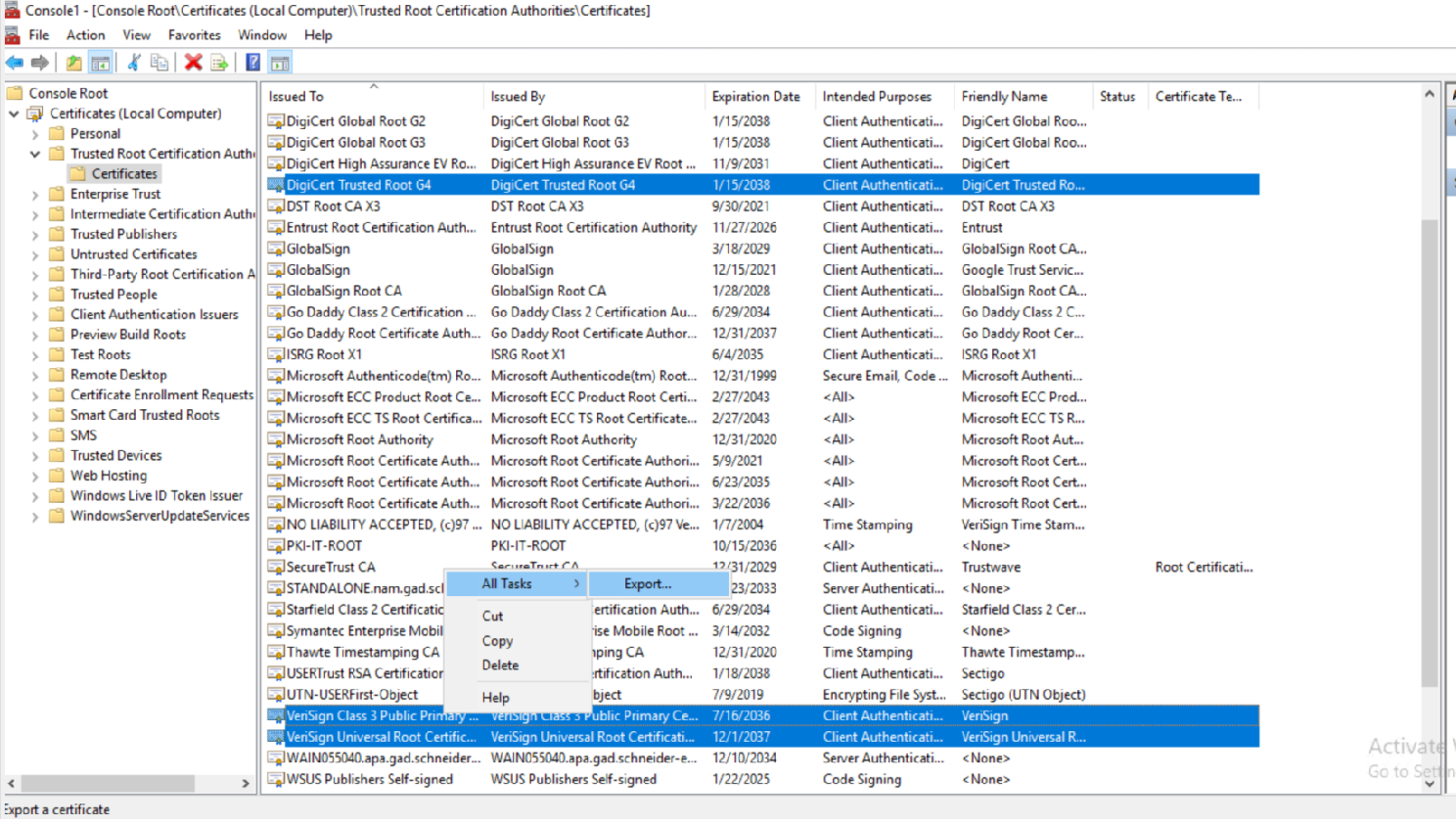Expand the Trusted Publishers node
Viewport: 1456px width, 824px height.
35,235
